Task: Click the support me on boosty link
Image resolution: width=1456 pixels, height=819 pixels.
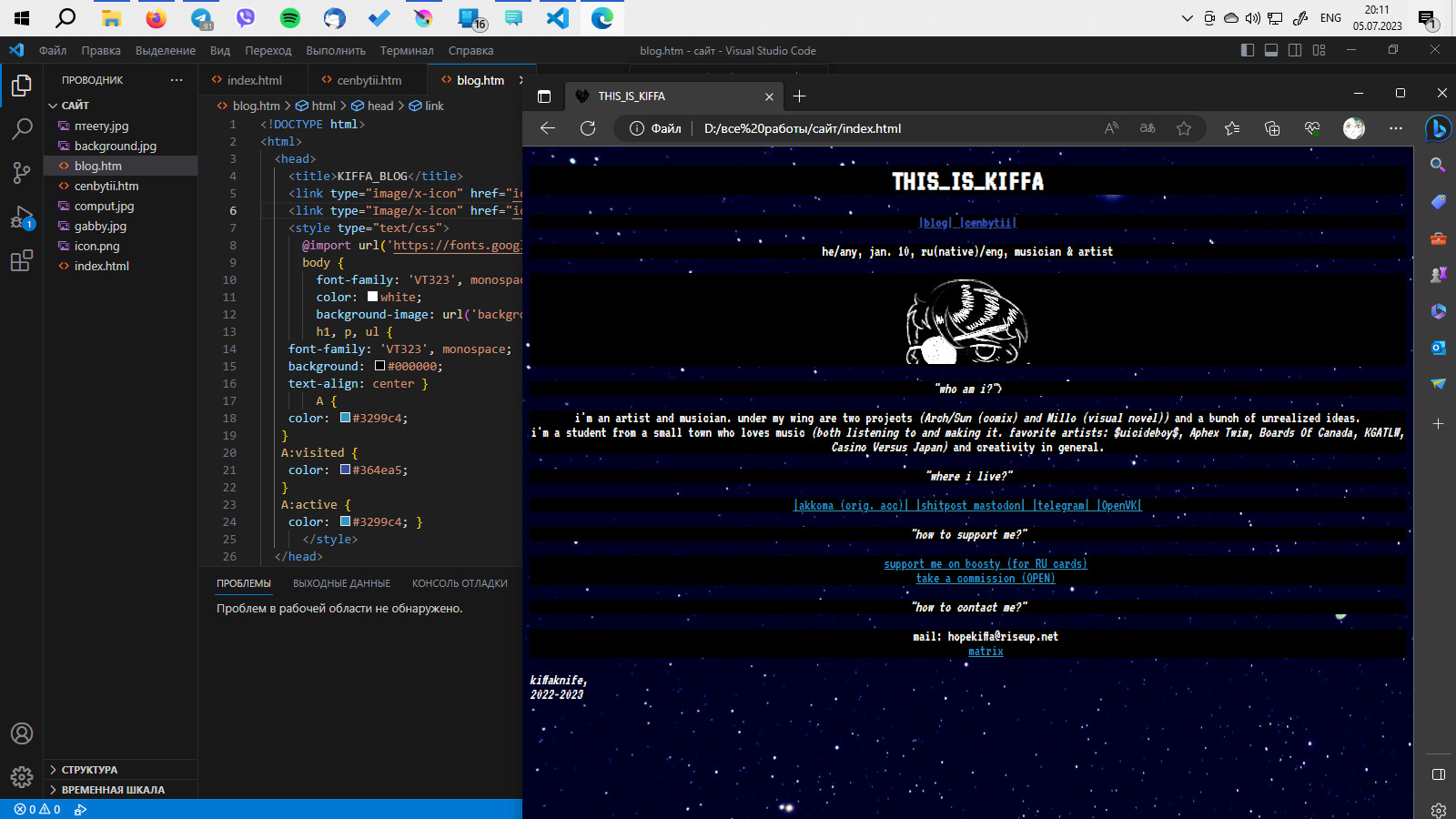Action: tap(986, 564)
